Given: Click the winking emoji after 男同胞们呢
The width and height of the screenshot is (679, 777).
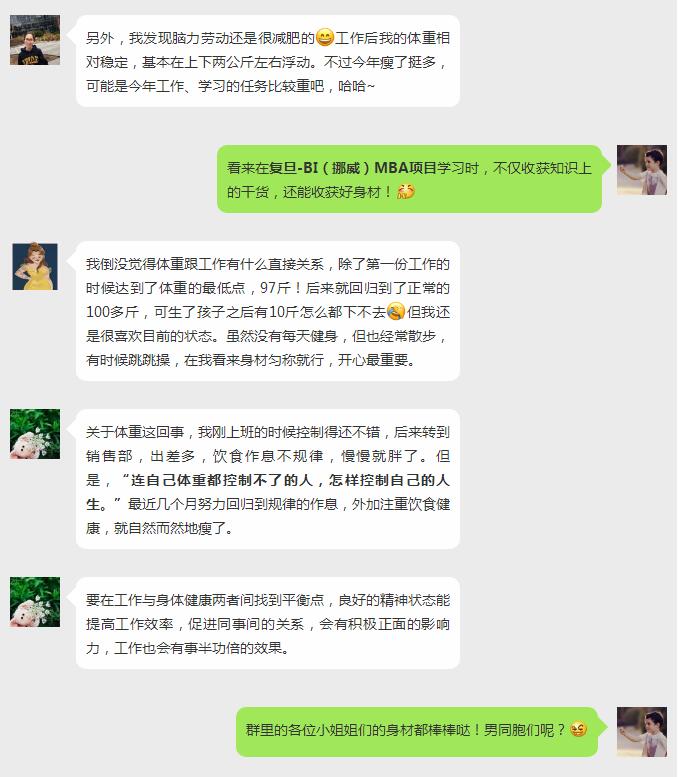Looking at the screenshot, I should 578,729.
